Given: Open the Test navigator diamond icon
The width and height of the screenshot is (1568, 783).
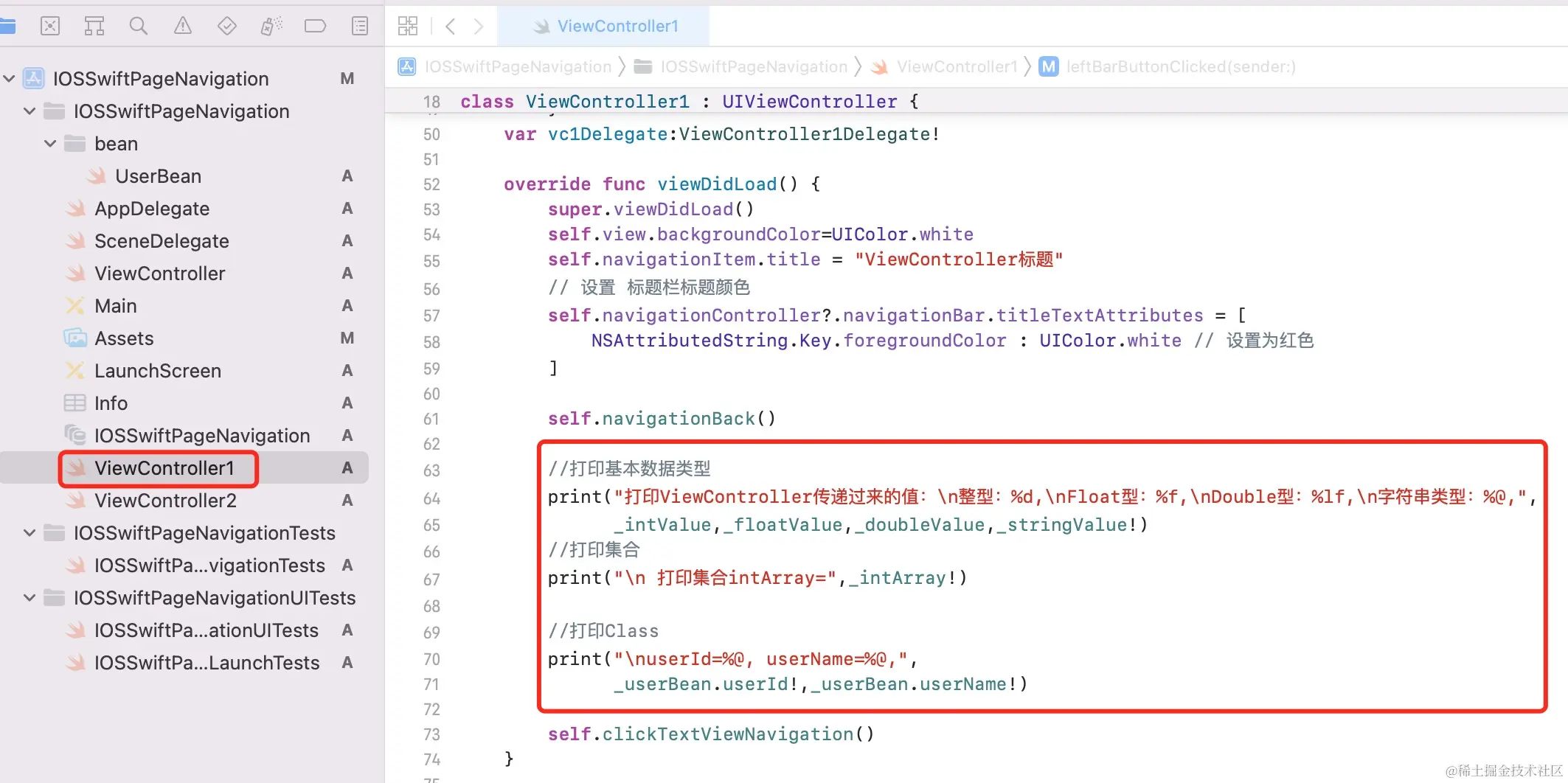Looking at the screenshot, I should [x=227, y=27].
